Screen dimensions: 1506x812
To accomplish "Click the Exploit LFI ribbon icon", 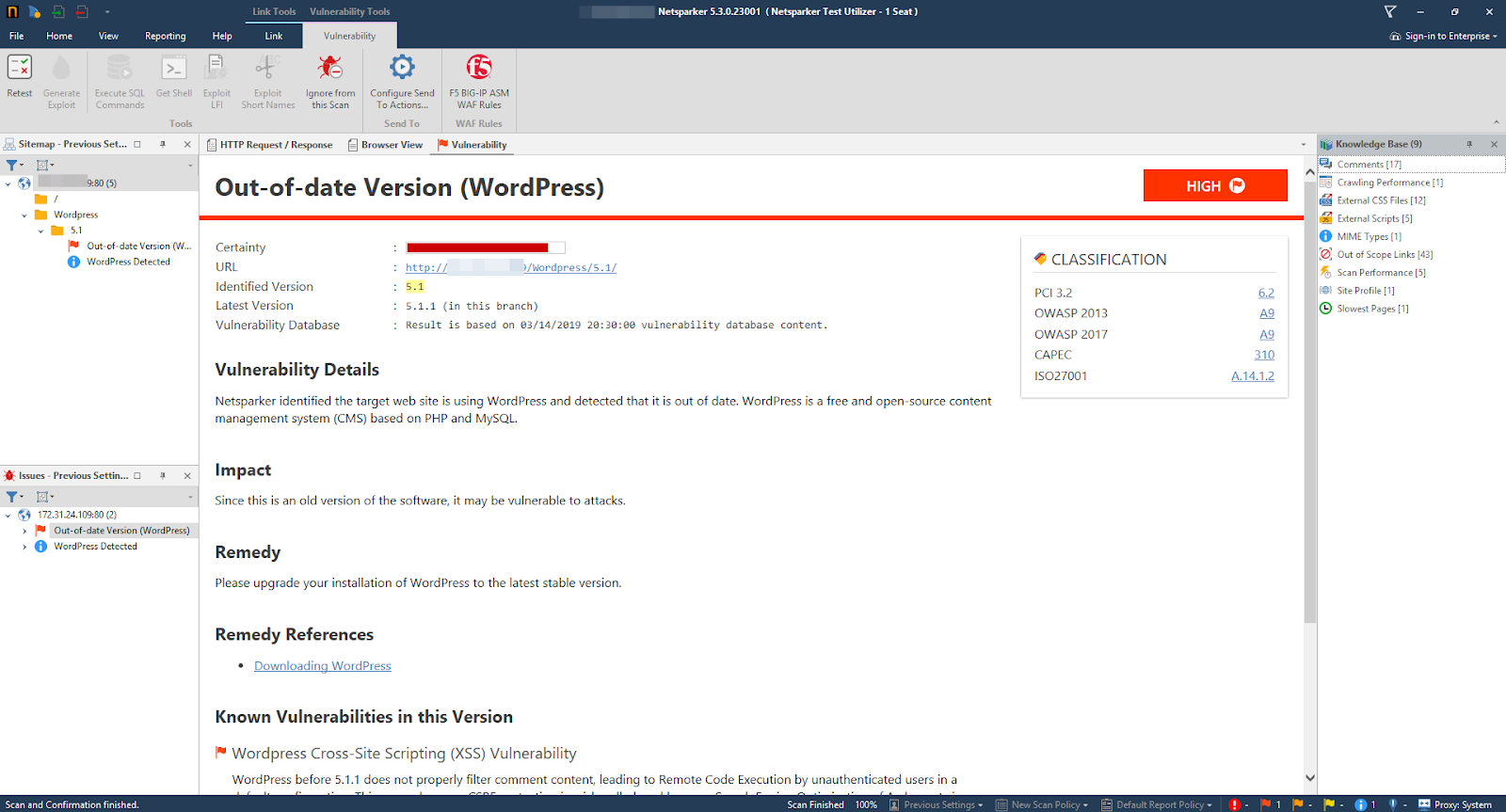I will pos(216,68).
